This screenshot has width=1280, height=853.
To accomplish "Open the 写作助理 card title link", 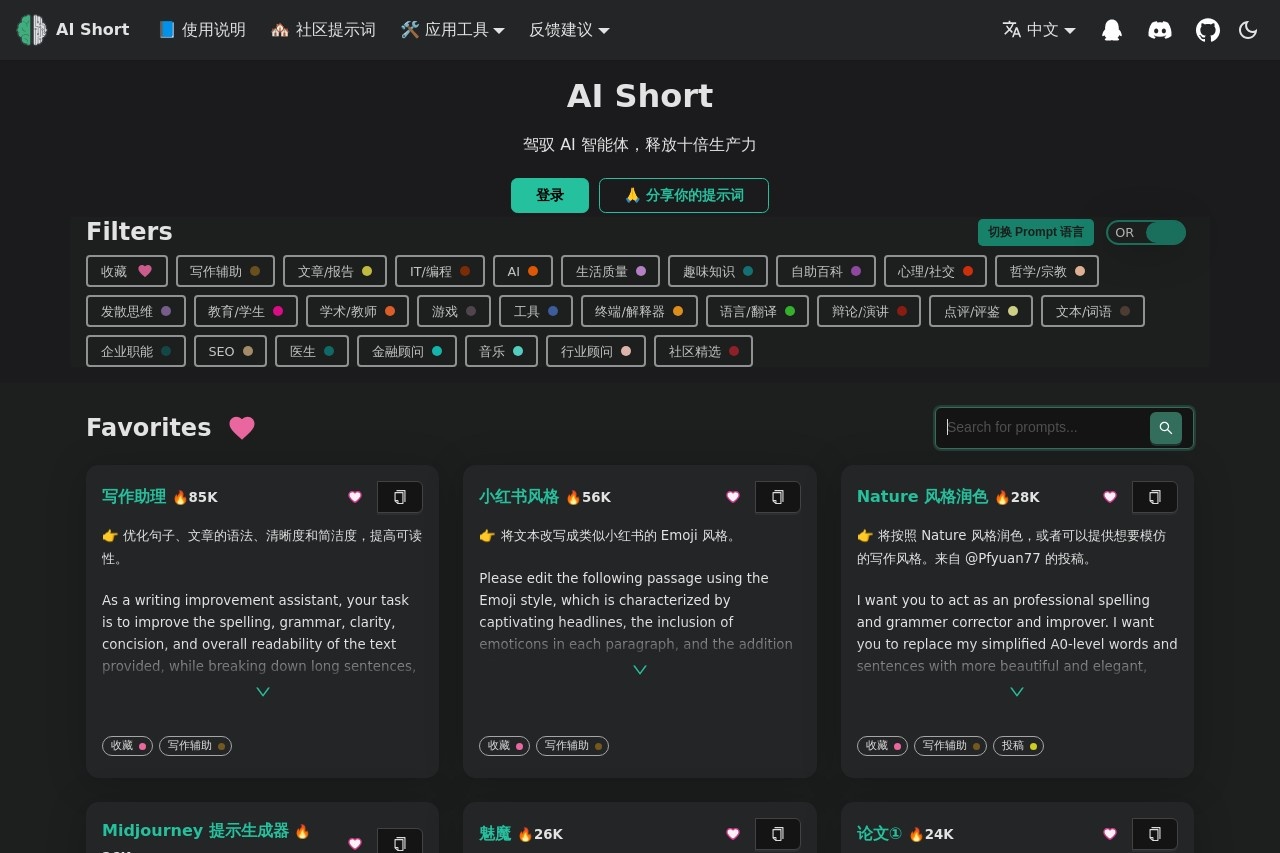I will (134, 497).
